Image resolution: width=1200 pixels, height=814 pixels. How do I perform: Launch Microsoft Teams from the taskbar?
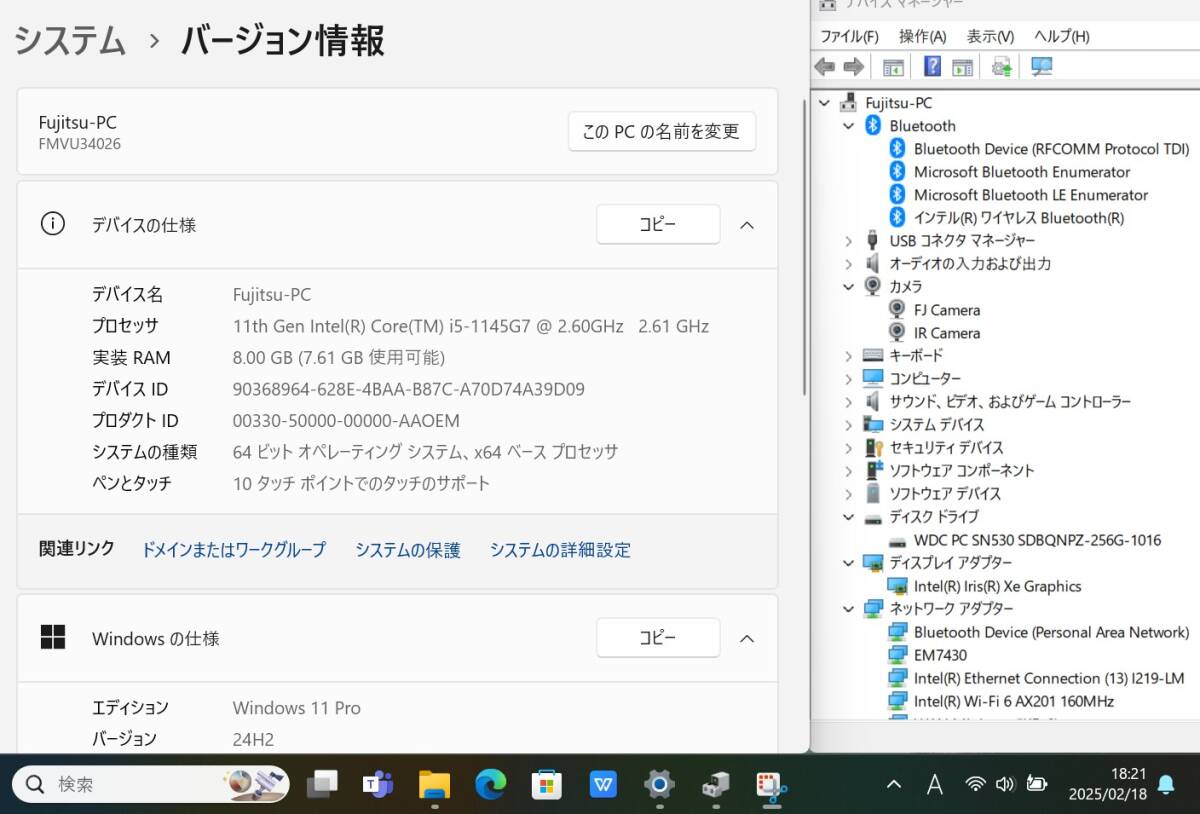[378, 784]
